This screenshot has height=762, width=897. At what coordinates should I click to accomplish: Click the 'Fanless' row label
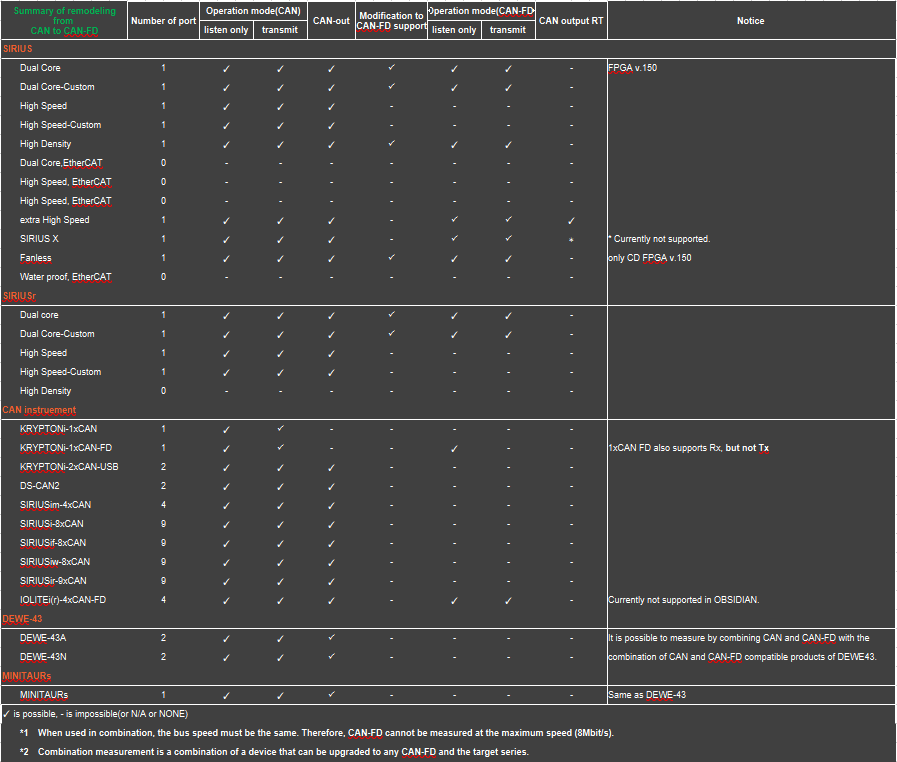[x=35, y=257]
